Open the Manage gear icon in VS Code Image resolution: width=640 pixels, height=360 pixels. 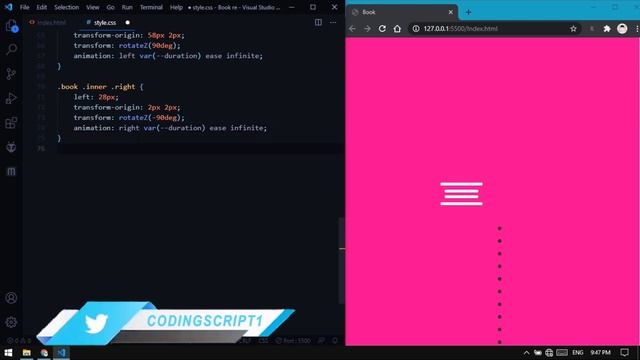(x=11, y=322)
